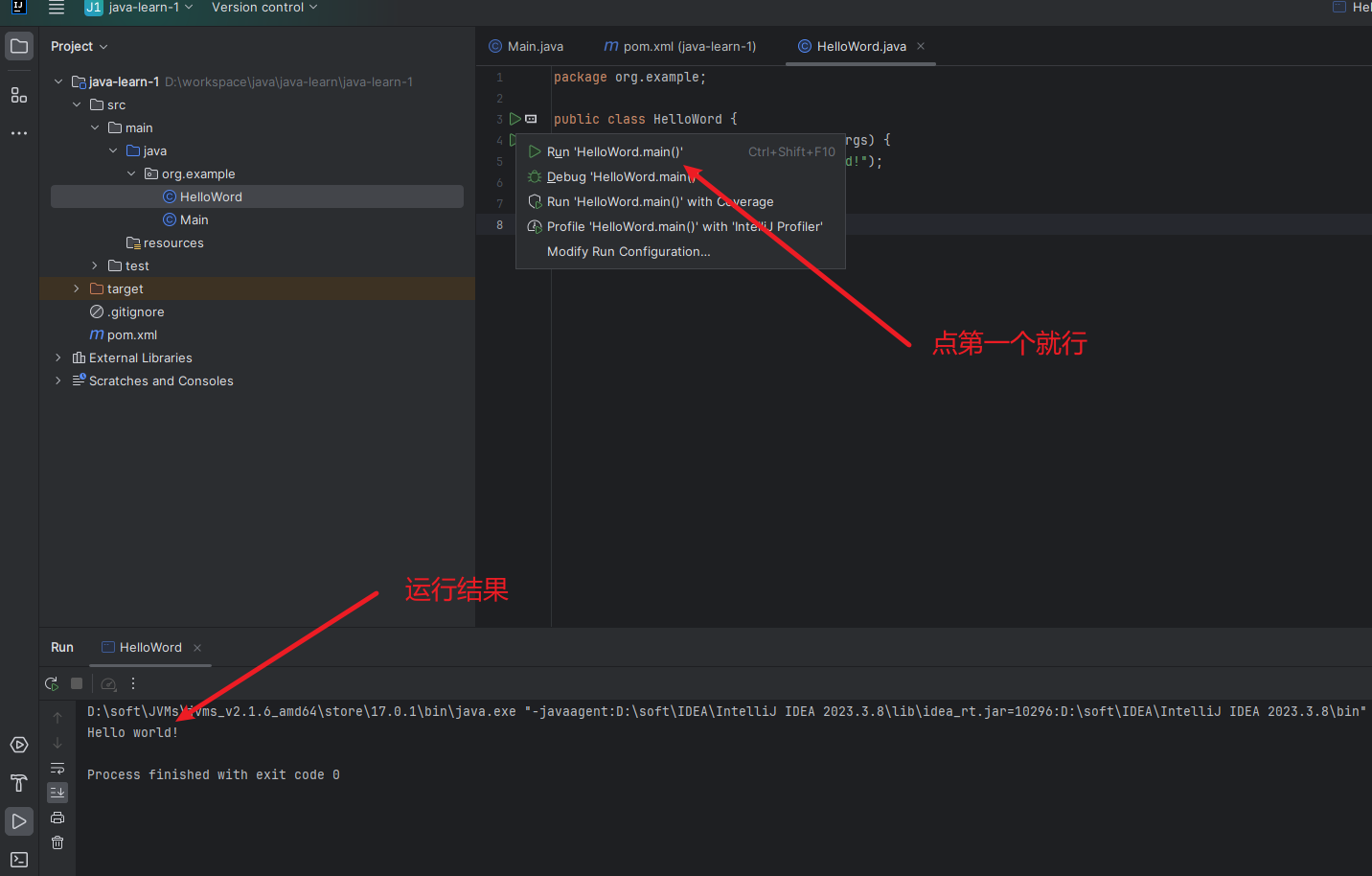Image resolution: width=1372 pixels, height=876 pixels.
Task: Open the main hamburger menu
Action: [57, 8]
